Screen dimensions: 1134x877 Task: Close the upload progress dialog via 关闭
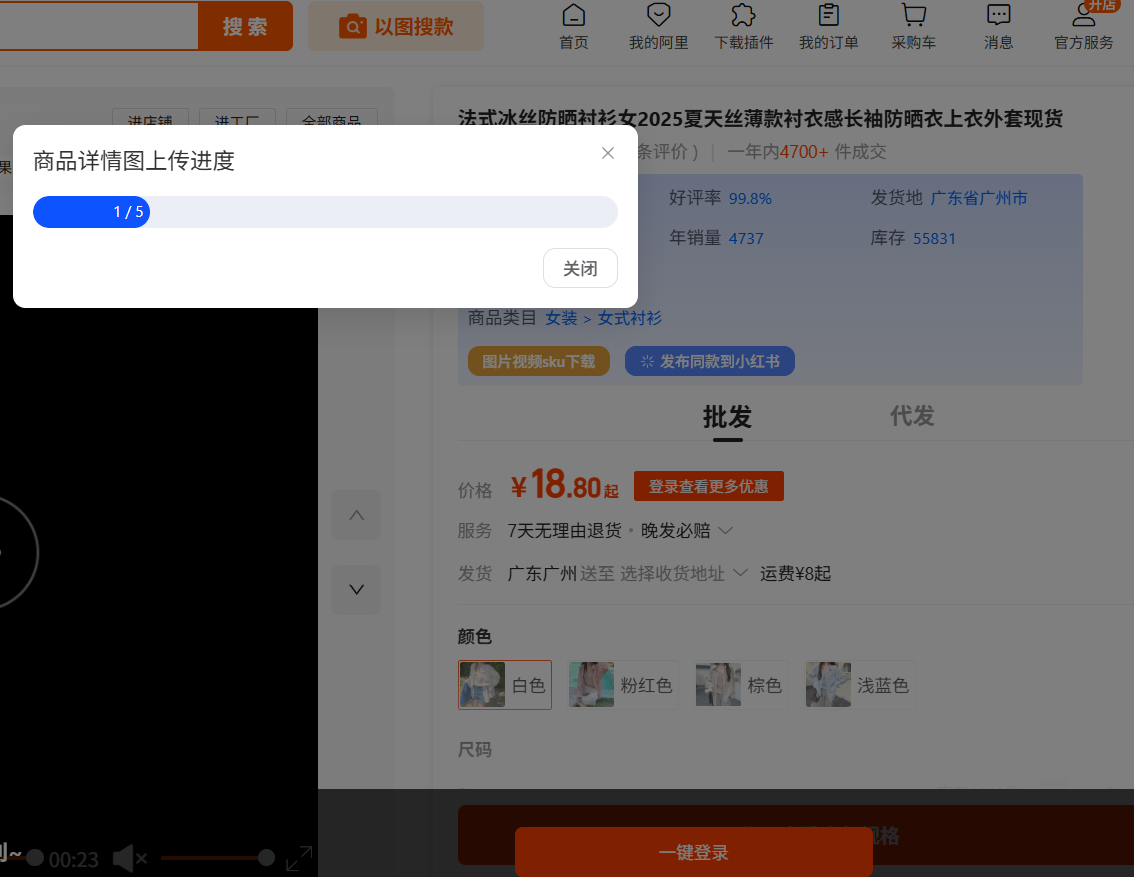[x=580, y=268]
